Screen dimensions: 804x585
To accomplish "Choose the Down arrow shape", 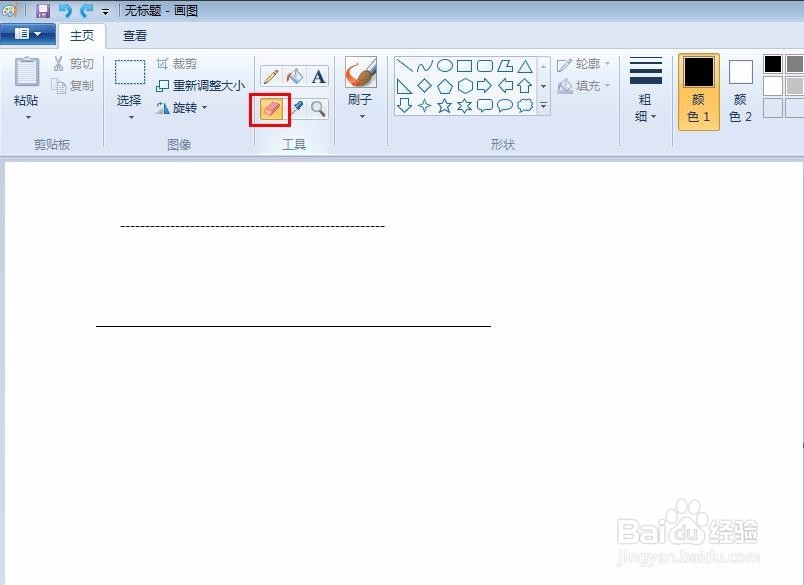I will coord(405,106).
